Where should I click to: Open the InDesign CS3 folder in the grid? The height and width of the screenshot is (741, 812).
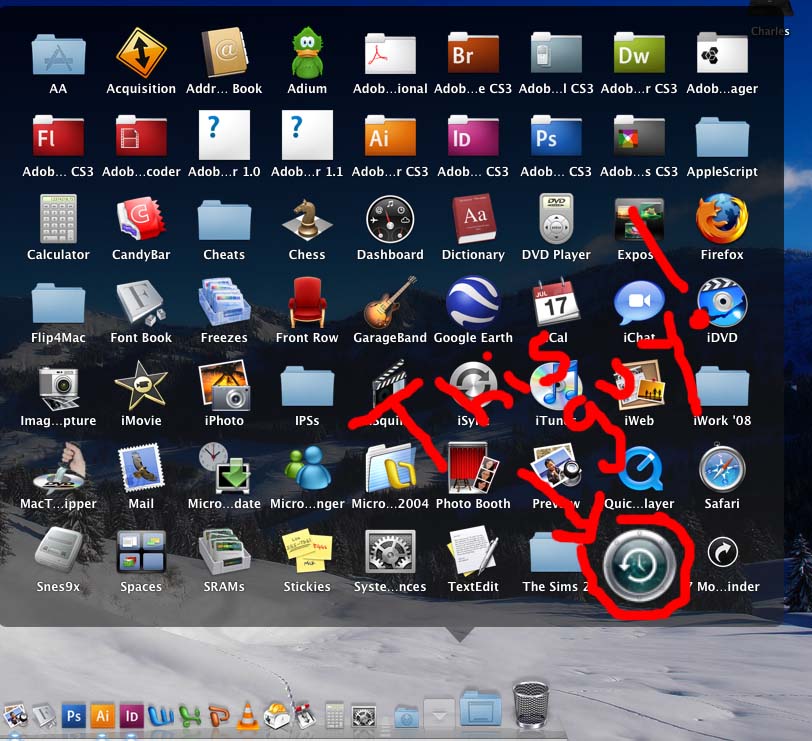(473, 136)
